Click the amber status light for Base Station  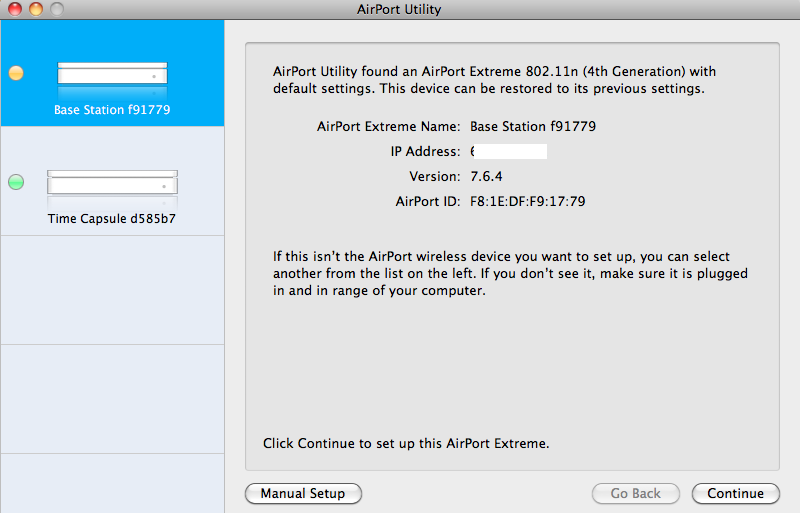click(16, 73)
